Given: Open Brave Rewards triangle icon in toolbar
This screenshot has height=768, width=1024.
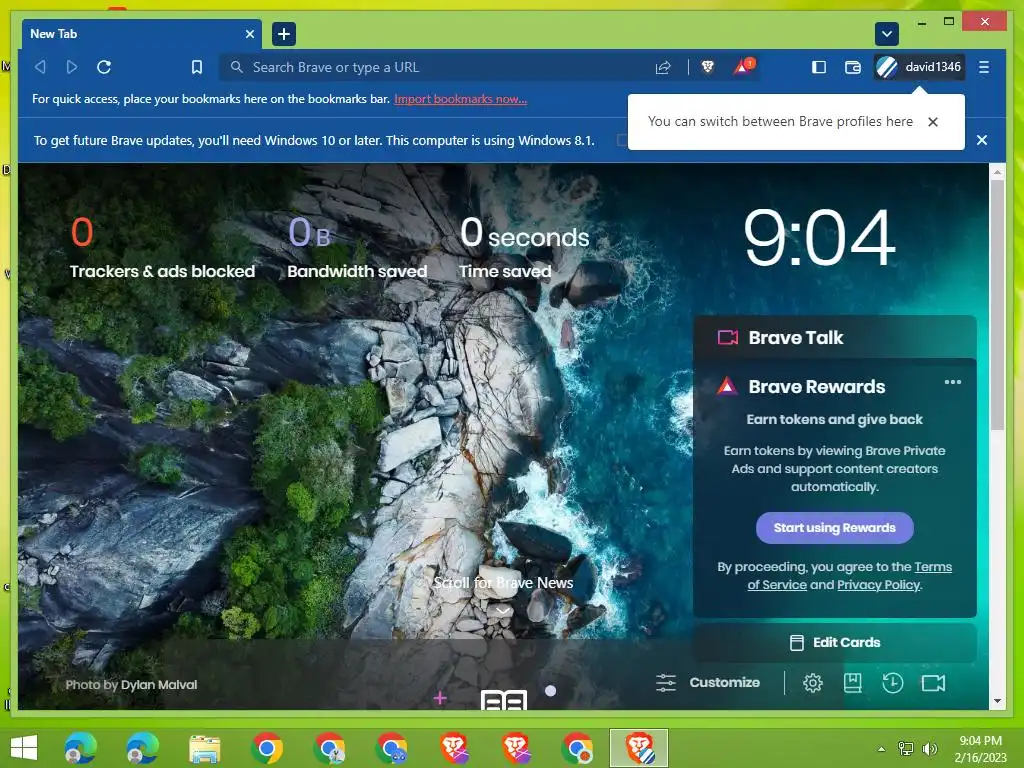Looking at the screenshot, I should (743, 66).
